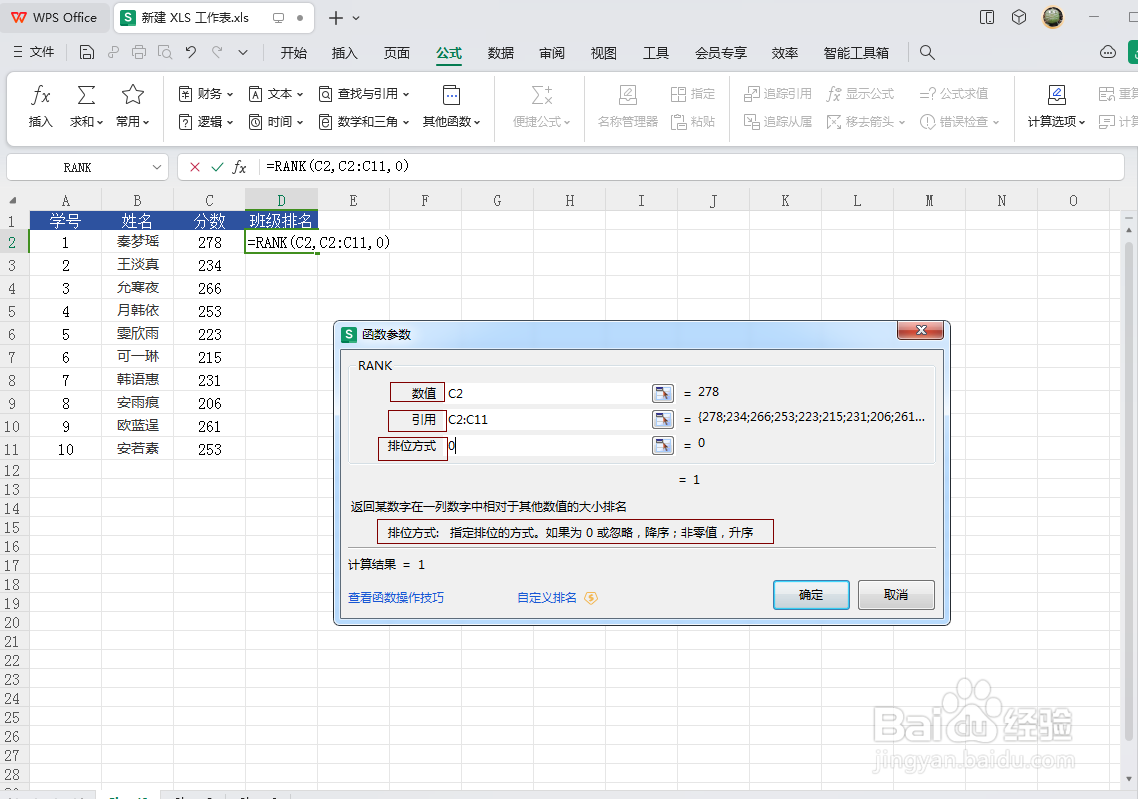Switch to the 插入 Insert tab

pos(345,53)
